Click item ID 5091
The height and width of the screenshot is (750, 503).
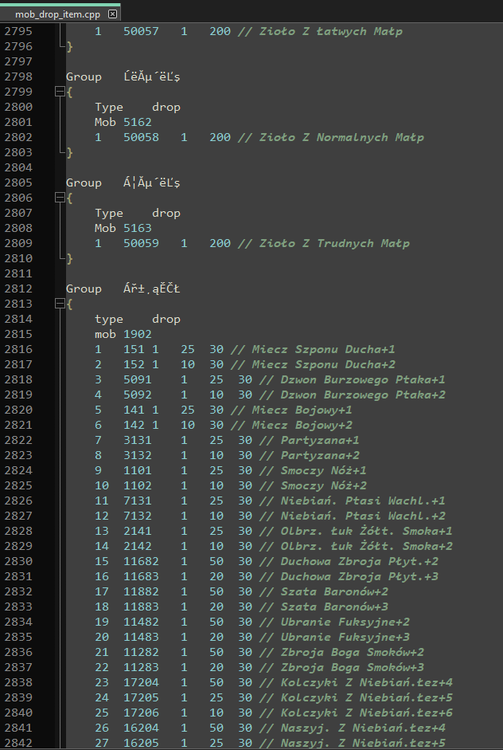point(137,380)
